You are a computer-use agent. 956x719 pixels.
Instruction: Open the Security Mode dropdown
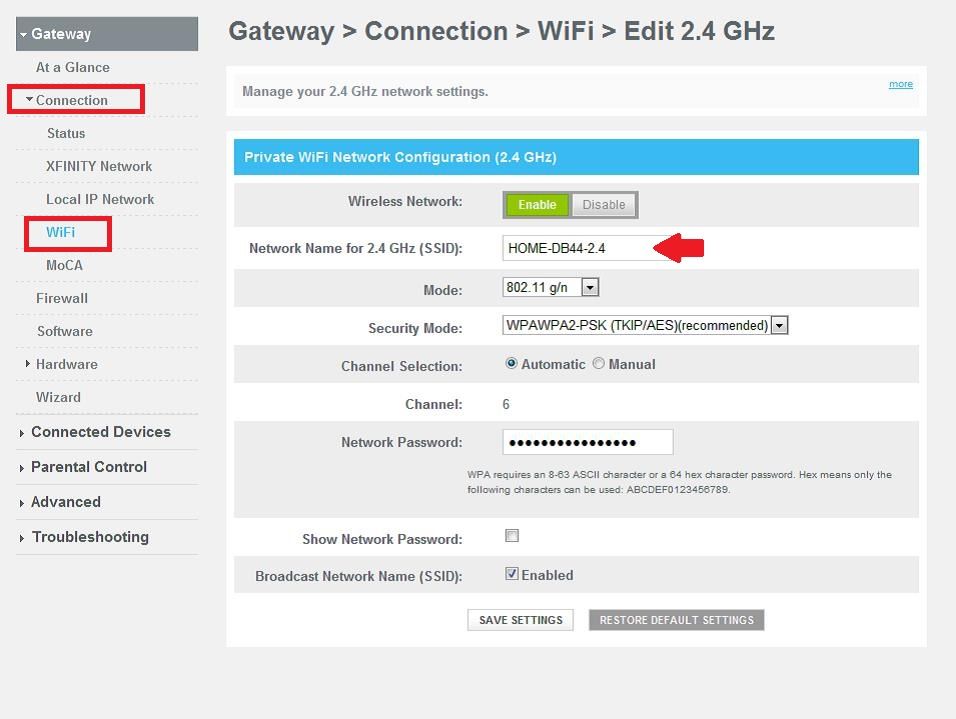[779, 325]
